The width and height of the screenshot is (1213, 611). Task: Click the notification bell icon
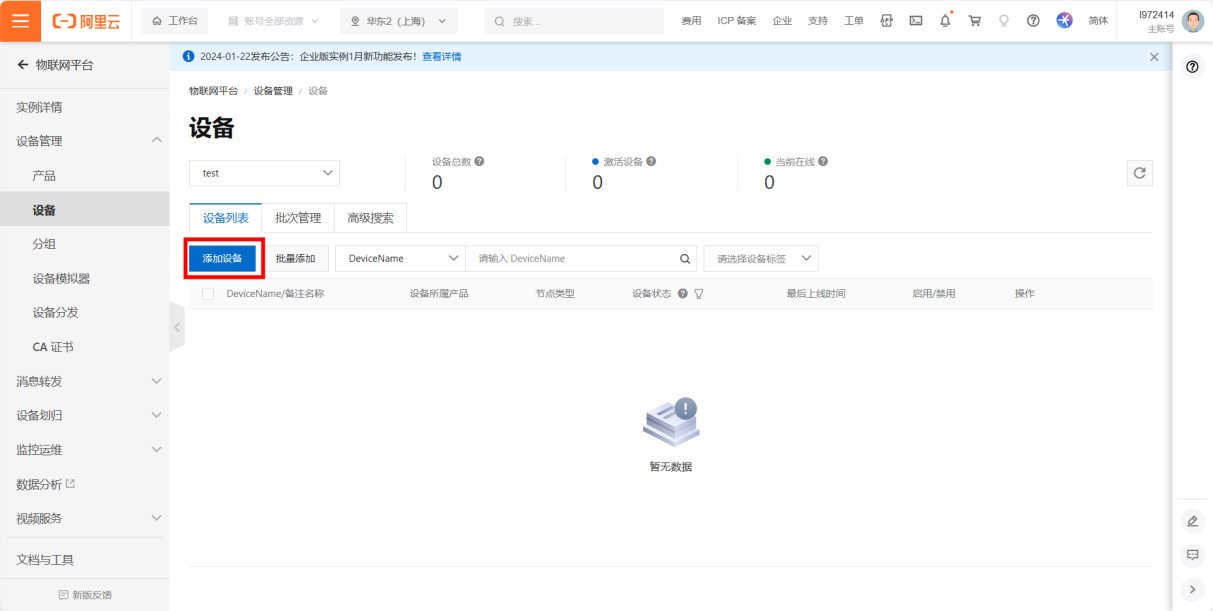pyautogui.click(x=945, y=21)
